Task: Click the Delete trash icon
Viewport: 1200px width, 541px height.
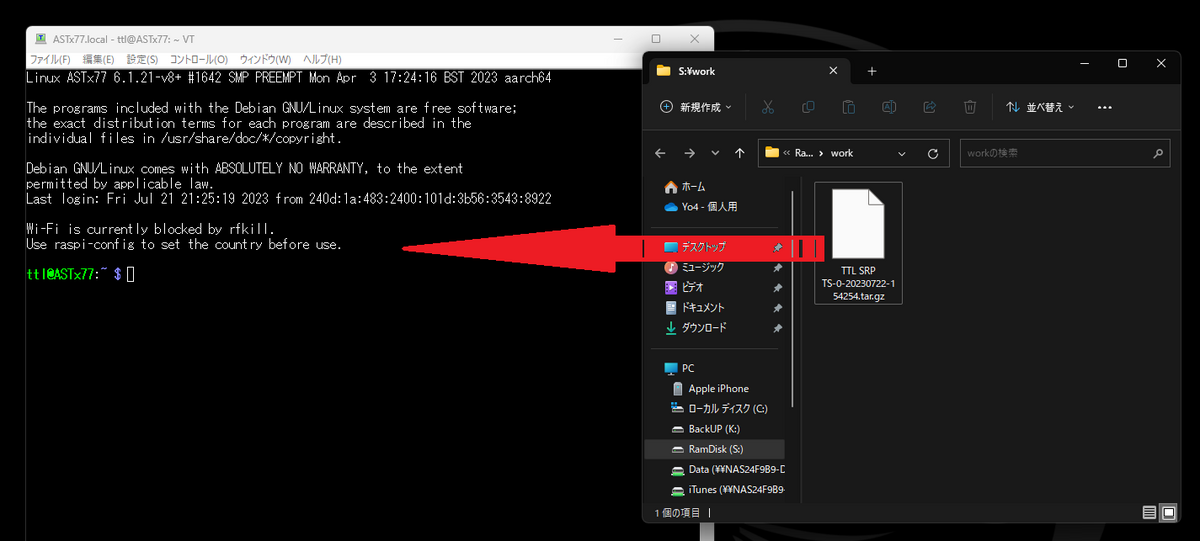Action: click(969, 107)
